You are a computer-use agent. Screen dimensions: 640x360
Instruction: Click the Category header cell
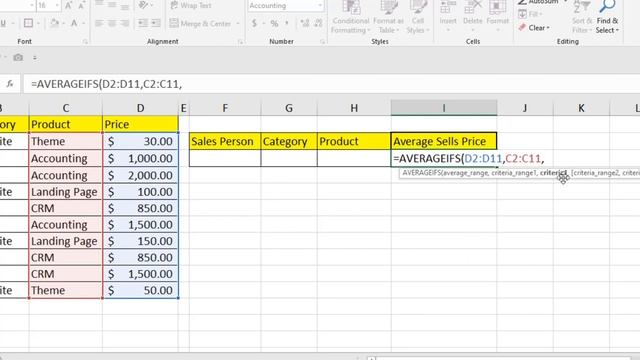click(289, 141)
